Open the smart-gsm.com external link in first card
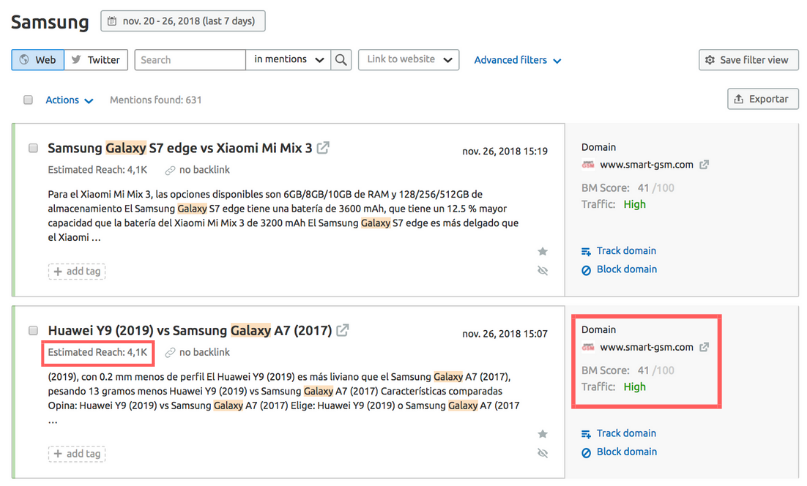Image resolution: width=807 pixels, height=486 pixels. 704,165
